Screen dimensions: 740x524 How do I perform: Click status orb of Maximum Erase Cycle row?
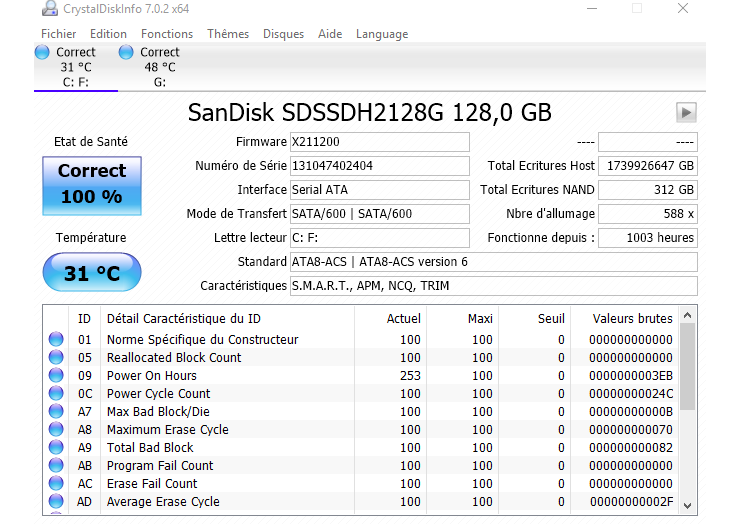click(x=56, y=429)
